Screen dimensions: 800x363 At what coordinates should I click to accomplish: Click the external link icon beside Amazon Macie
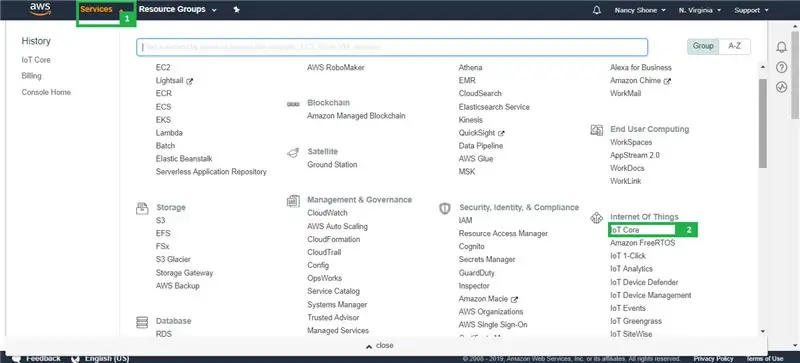(x=514, y=299)
